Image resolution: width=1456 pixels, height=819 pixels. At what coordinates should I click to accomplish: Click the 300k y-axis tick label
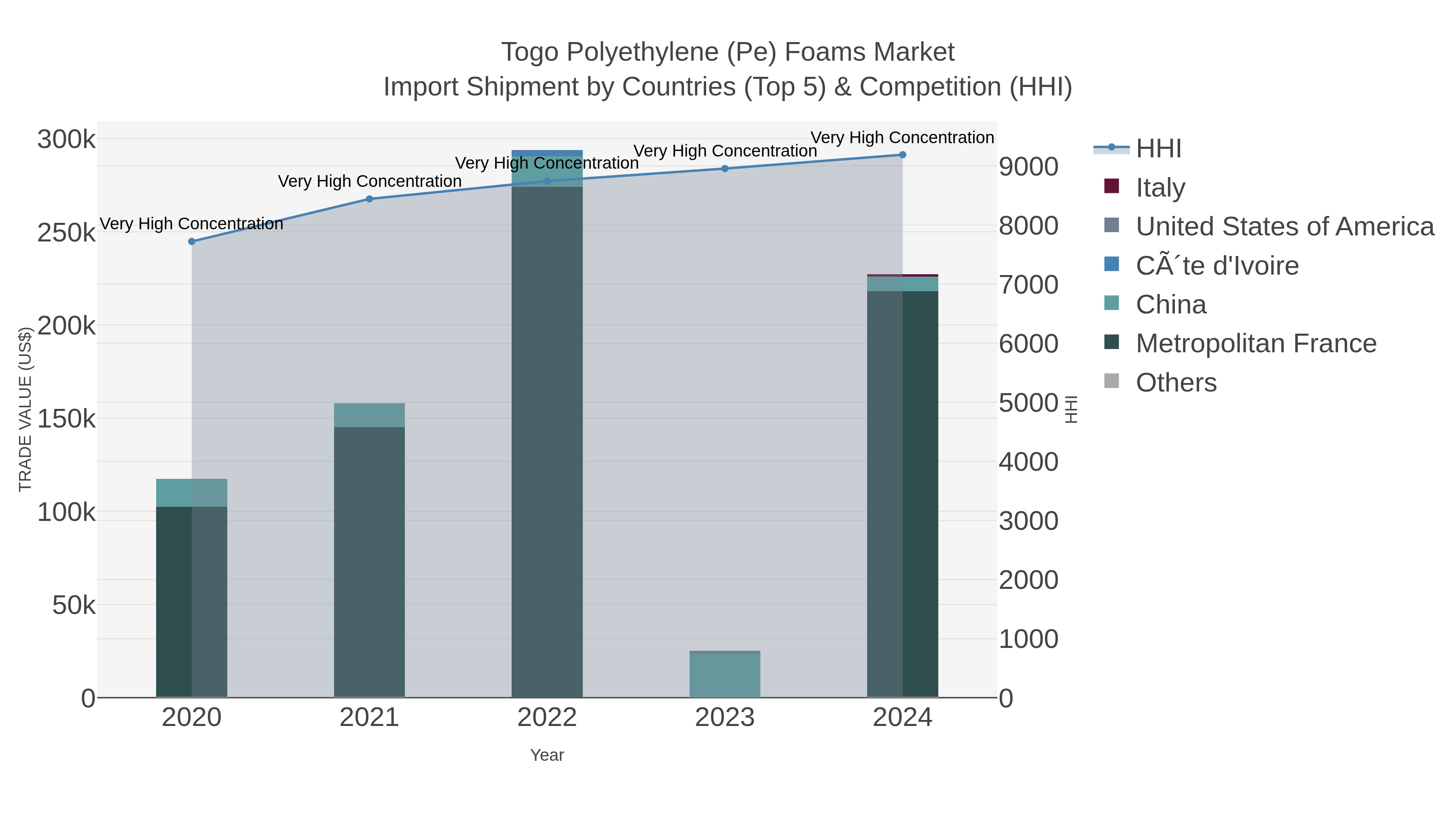pyautogui.click(x=67, y=139)
